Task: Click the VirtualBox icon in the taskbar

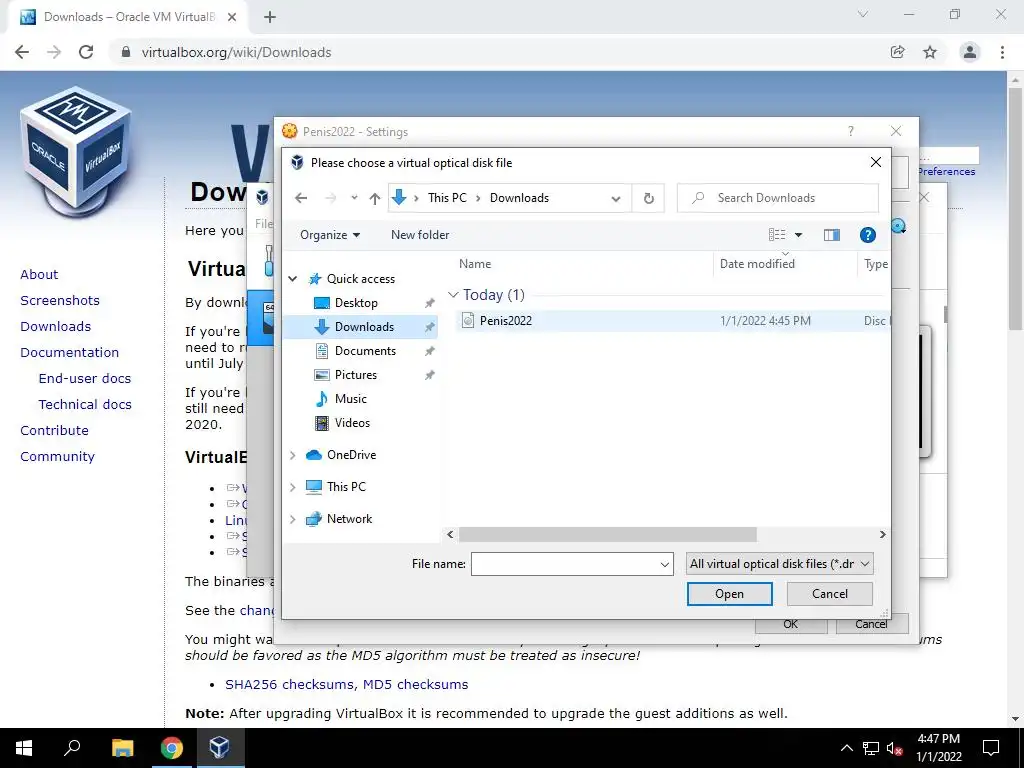Action: pos(219,748)
